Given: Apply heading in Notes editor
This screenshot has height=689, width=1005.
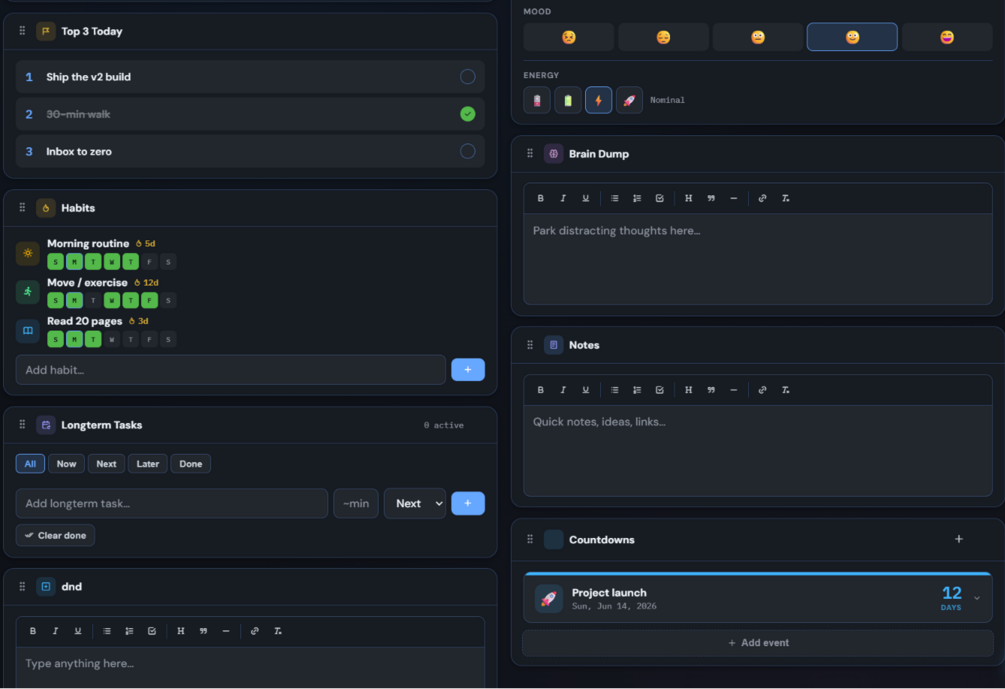Looking at the screenshot, I should coord(688,390).
